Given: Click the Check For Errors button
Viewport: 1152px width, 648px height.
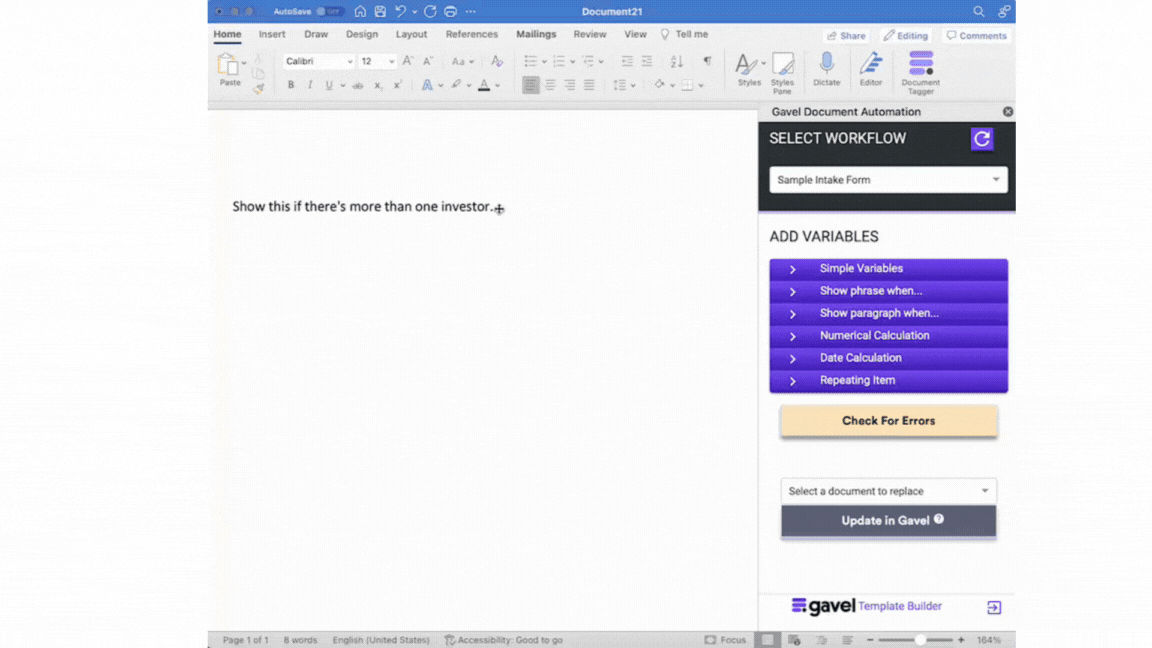Looking at the screenshot, I should click(x=888, y=421).
